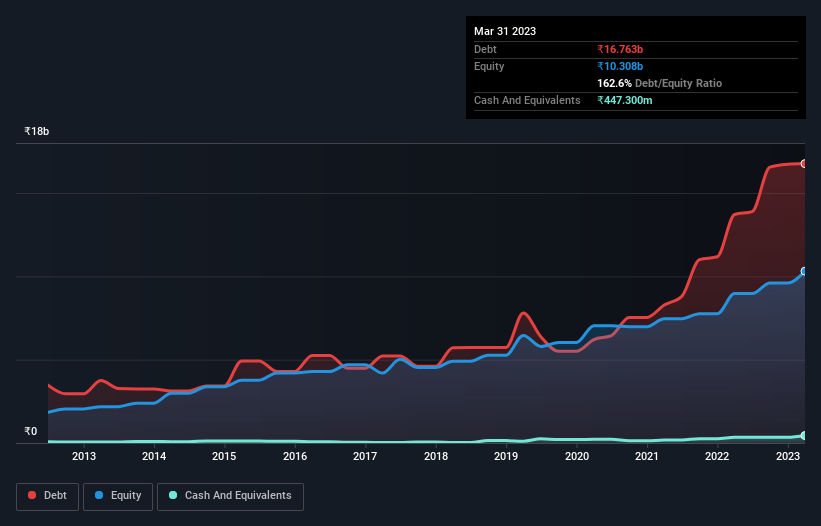Click the red Debt endpoint marker on chart
This screenshot has height=526, width=821.
tap(803, 163)
